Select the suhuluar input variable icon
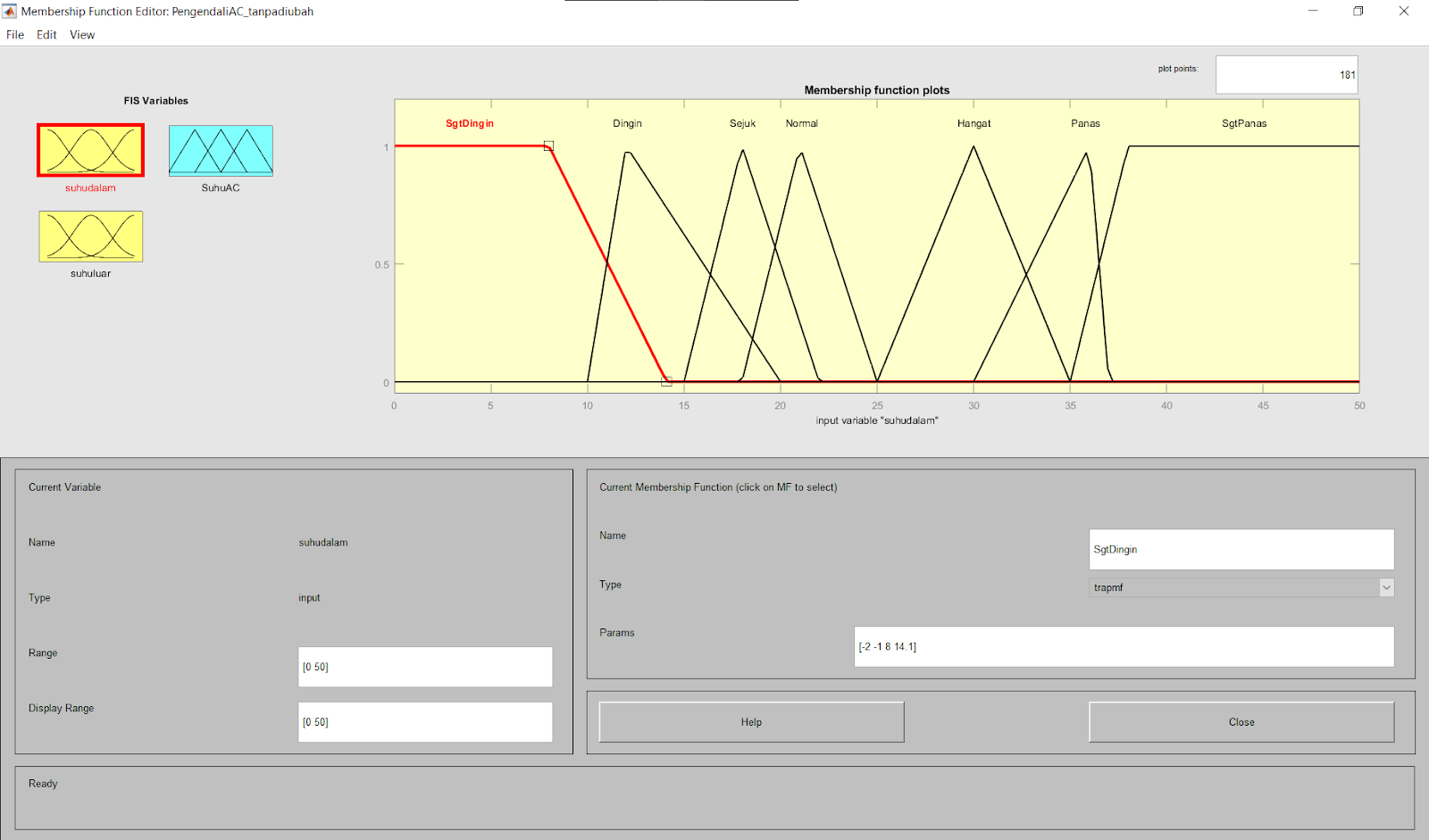Screen dimensions: 1429x840 point(90,237)
